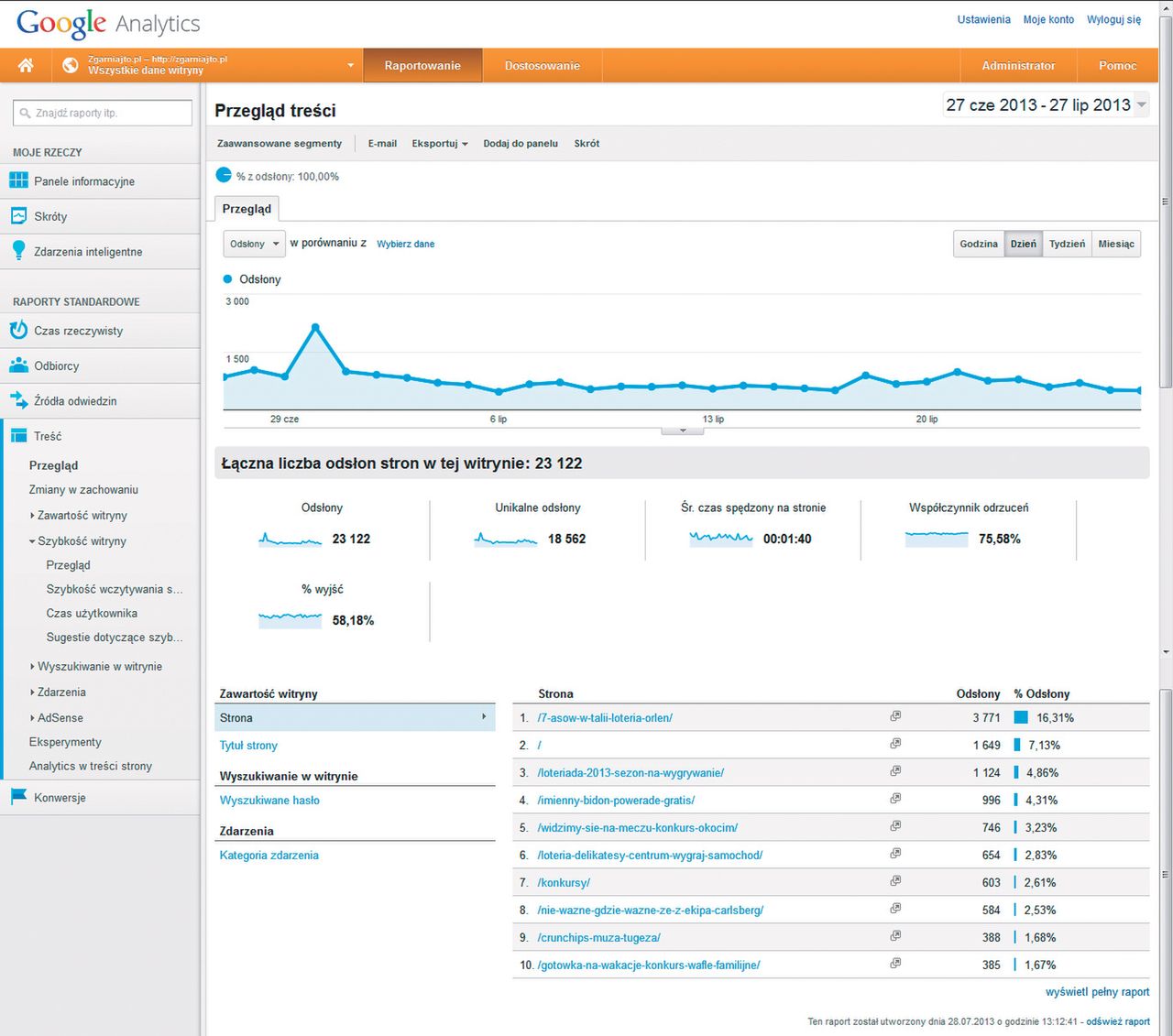Open the Administrator tab
Screen dimensions: 1173x1036
pyautogui.click(x=1018, y=65)
